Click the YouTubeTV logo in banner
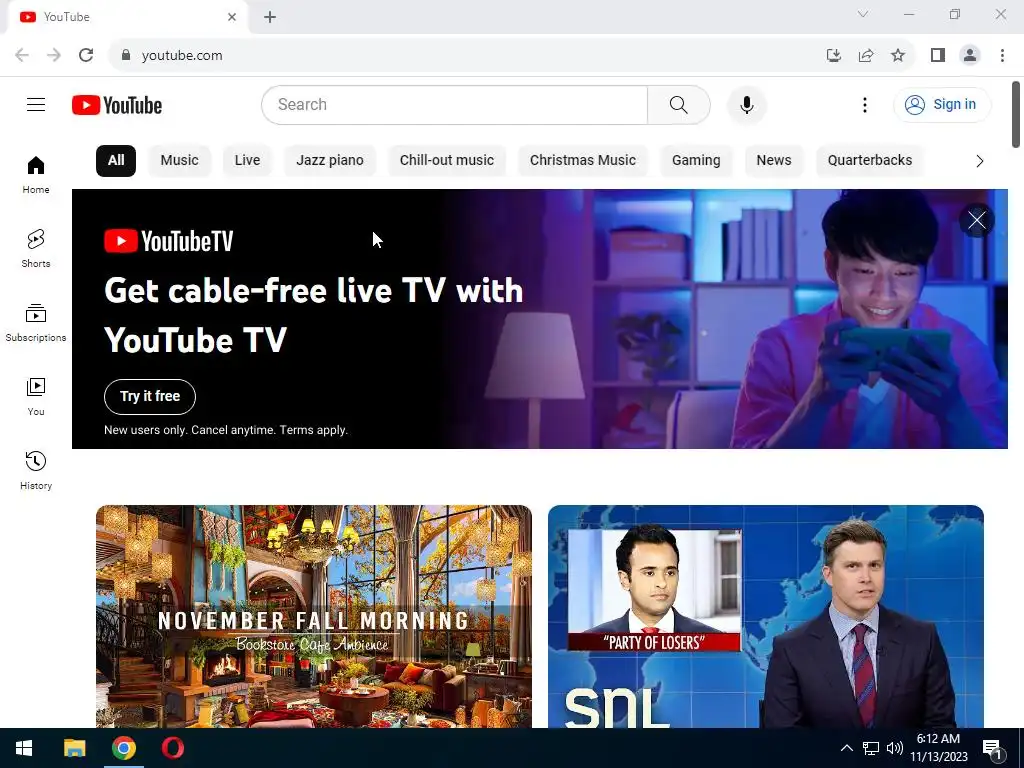 [x=168, y=241]
